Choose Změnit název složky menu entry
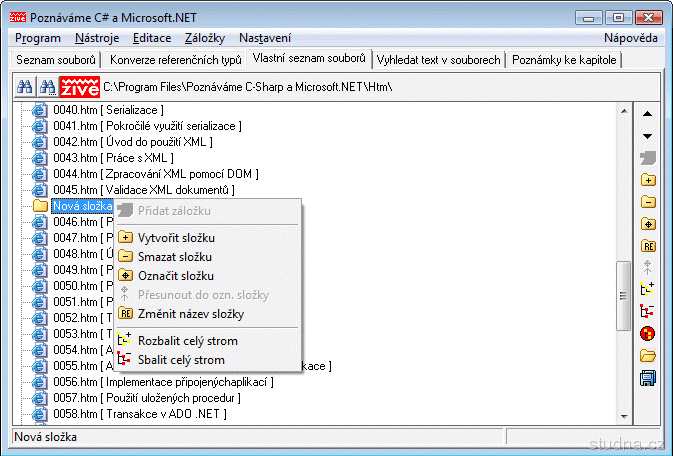This screenshot has height=456, width=673. click(x=208, y=314)
